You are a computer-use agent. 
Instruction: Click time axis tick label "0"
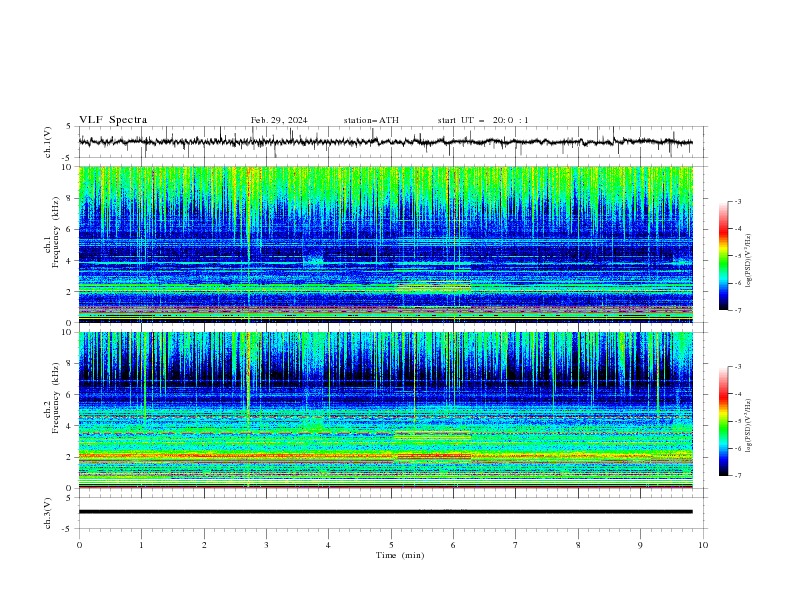coord(79,545)
